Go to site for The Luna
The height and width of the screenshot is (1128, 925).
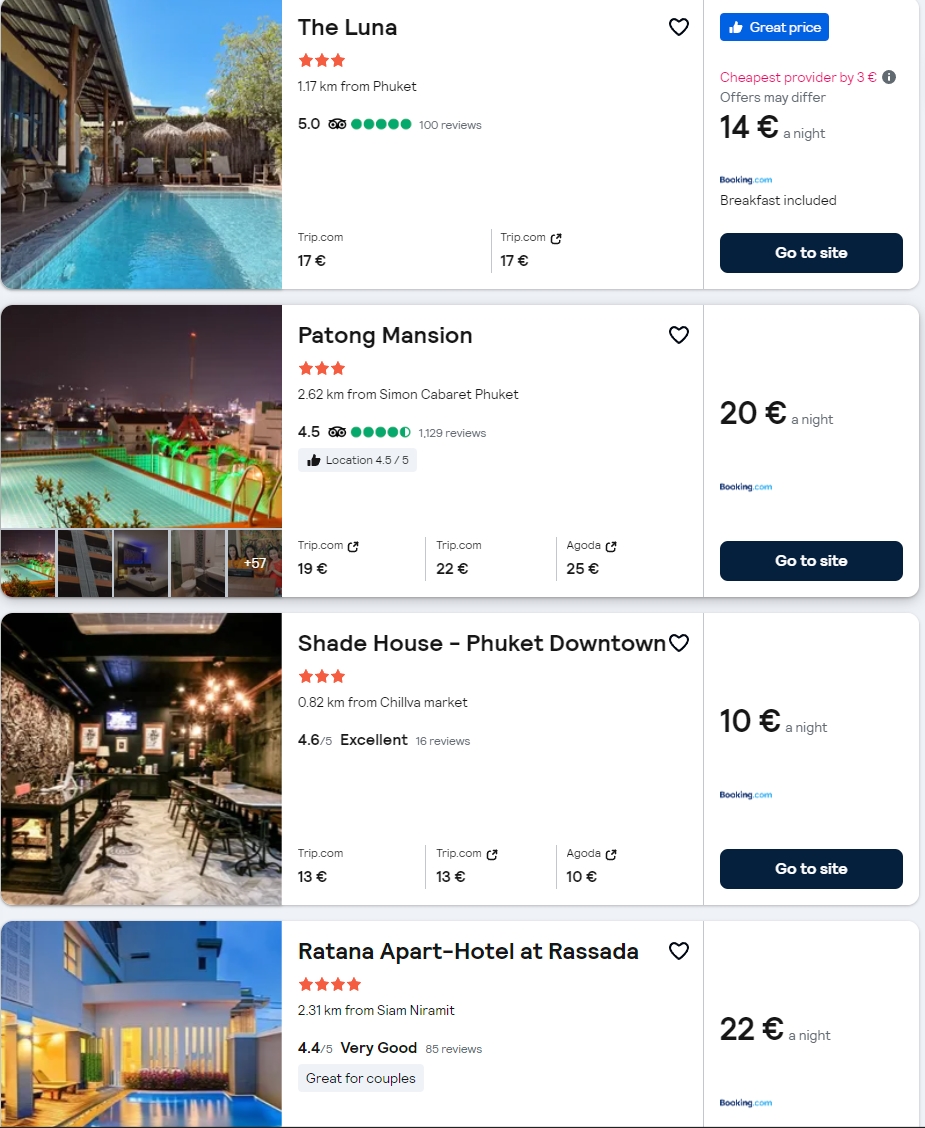pyautogui.click(x=811, y=253)
